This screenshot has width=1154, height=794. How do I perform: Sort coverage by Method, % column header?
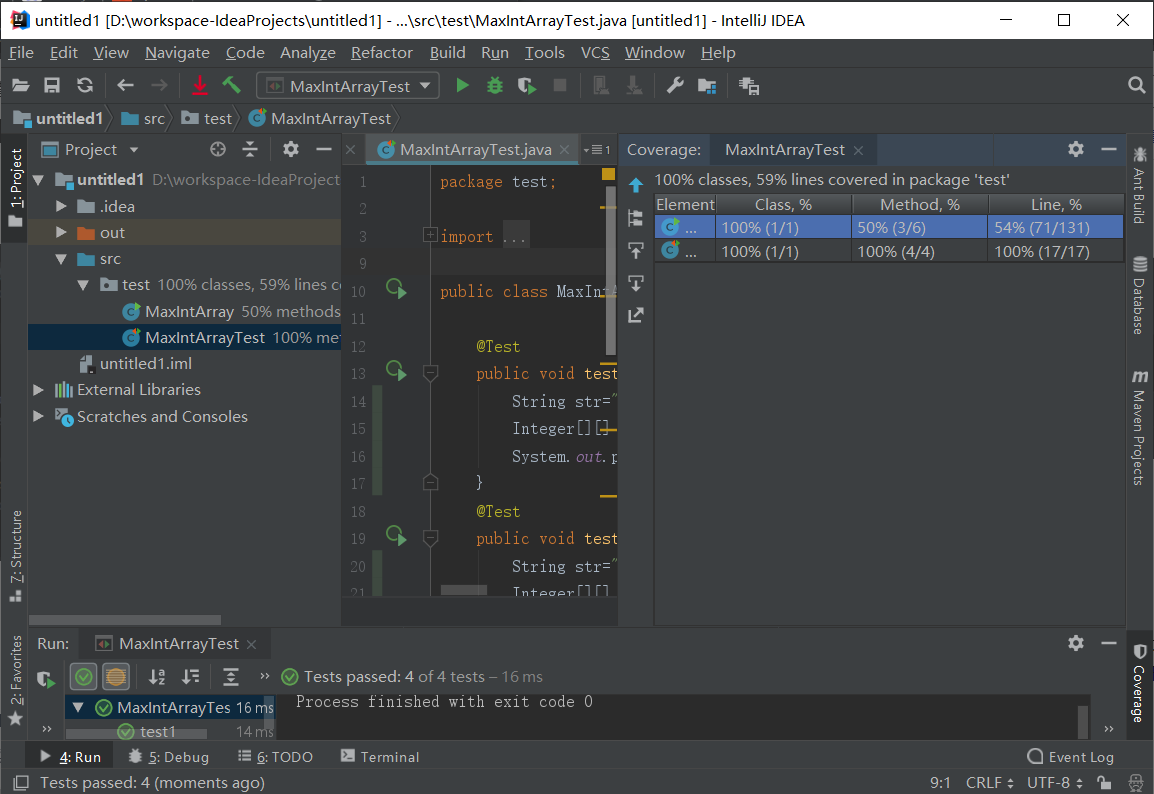pyautogui.click(x=919, y=204)
